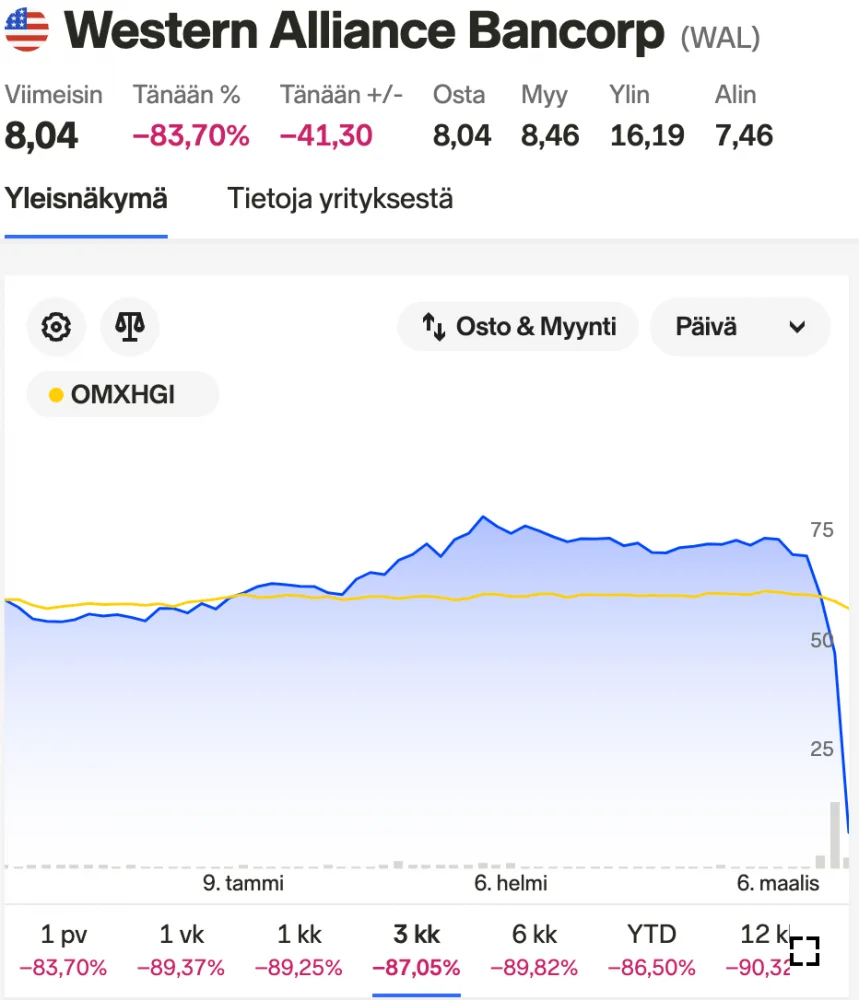Click the fullscreen expand chart icon
Image resolution: width=859 pixels, height=1000 pixels.
[804, 951]
